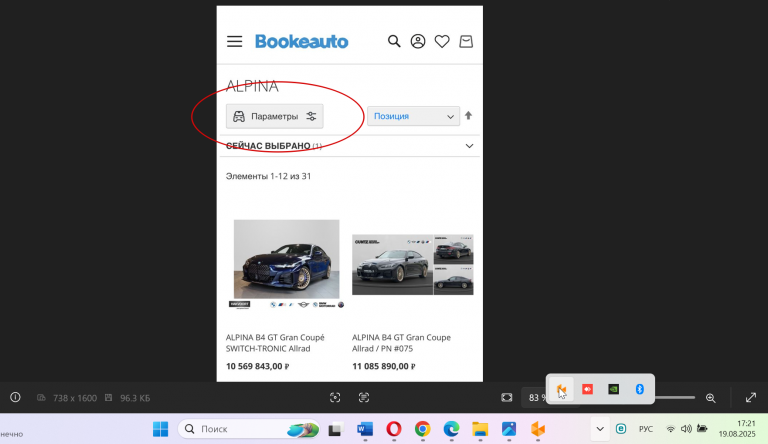Collapse the hidden tray icons chevron

(600, 429)
